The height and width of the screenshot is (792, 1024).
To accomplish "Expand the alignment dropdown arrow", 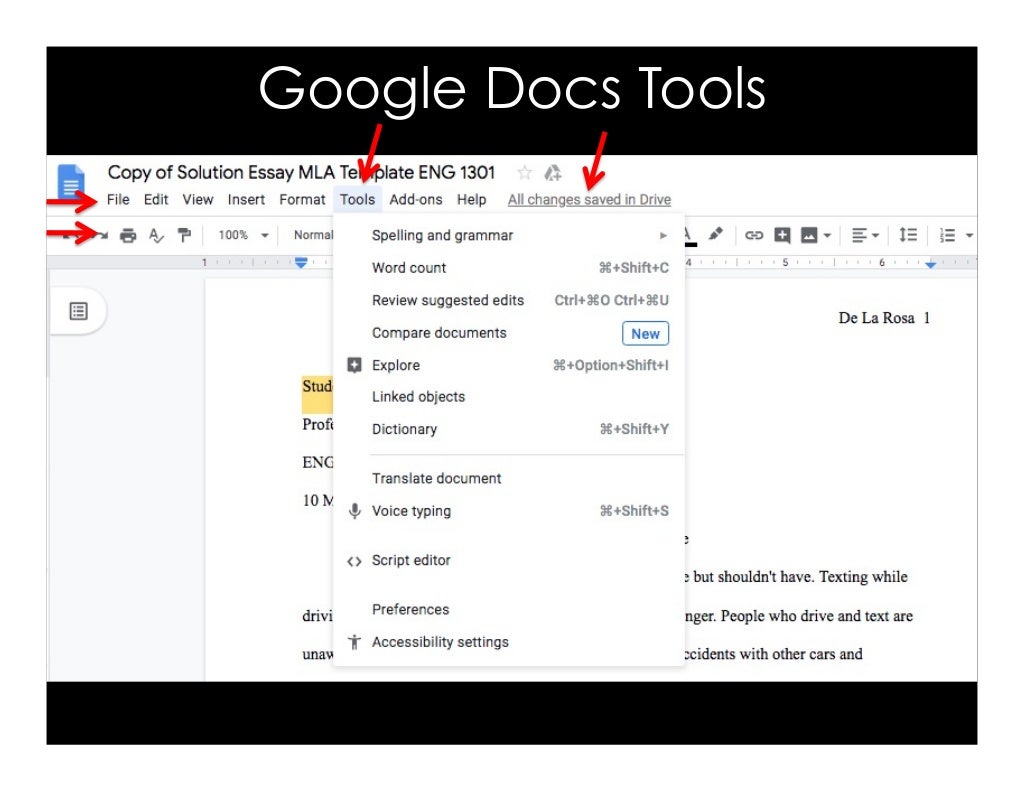I will click(875, 235).
